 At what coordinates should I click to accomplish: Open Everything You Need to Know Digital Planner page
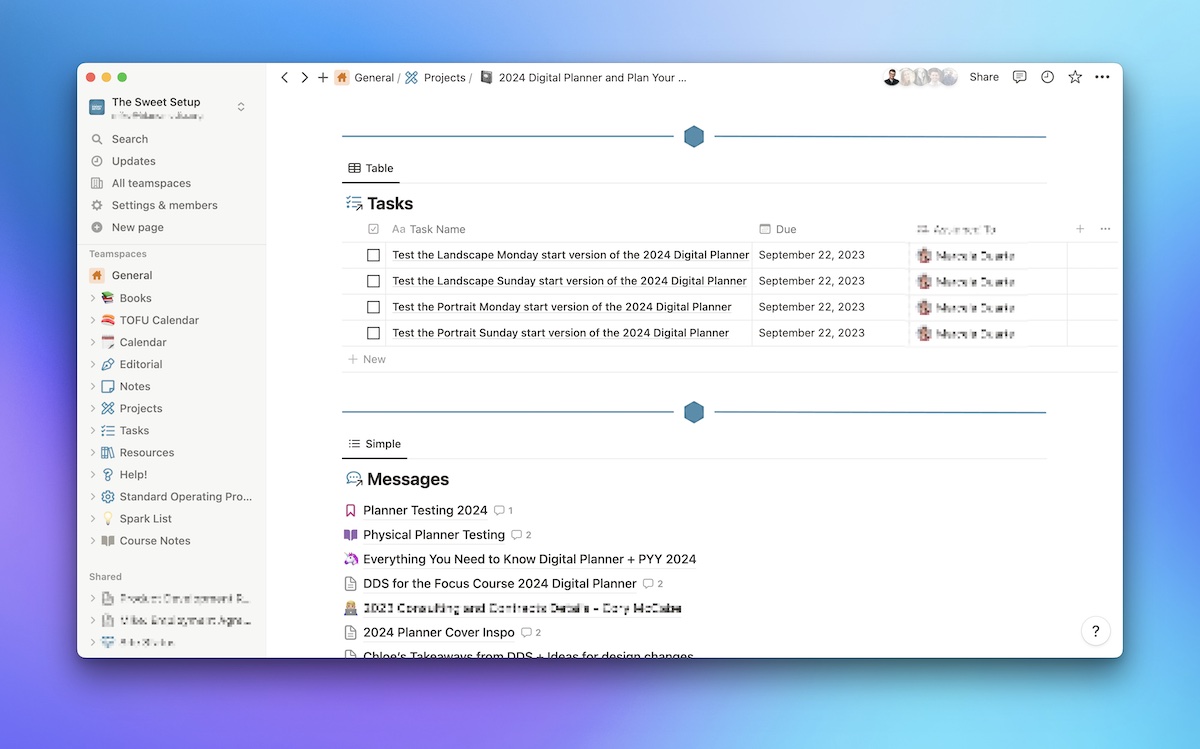[530, 559]
